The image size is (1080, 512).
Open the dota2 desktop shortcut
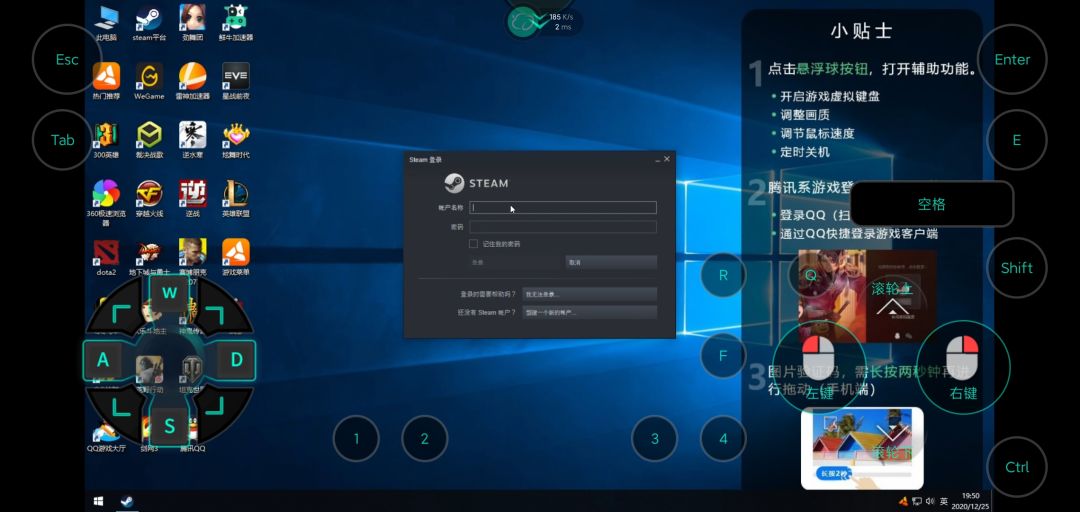pos(106,257)
